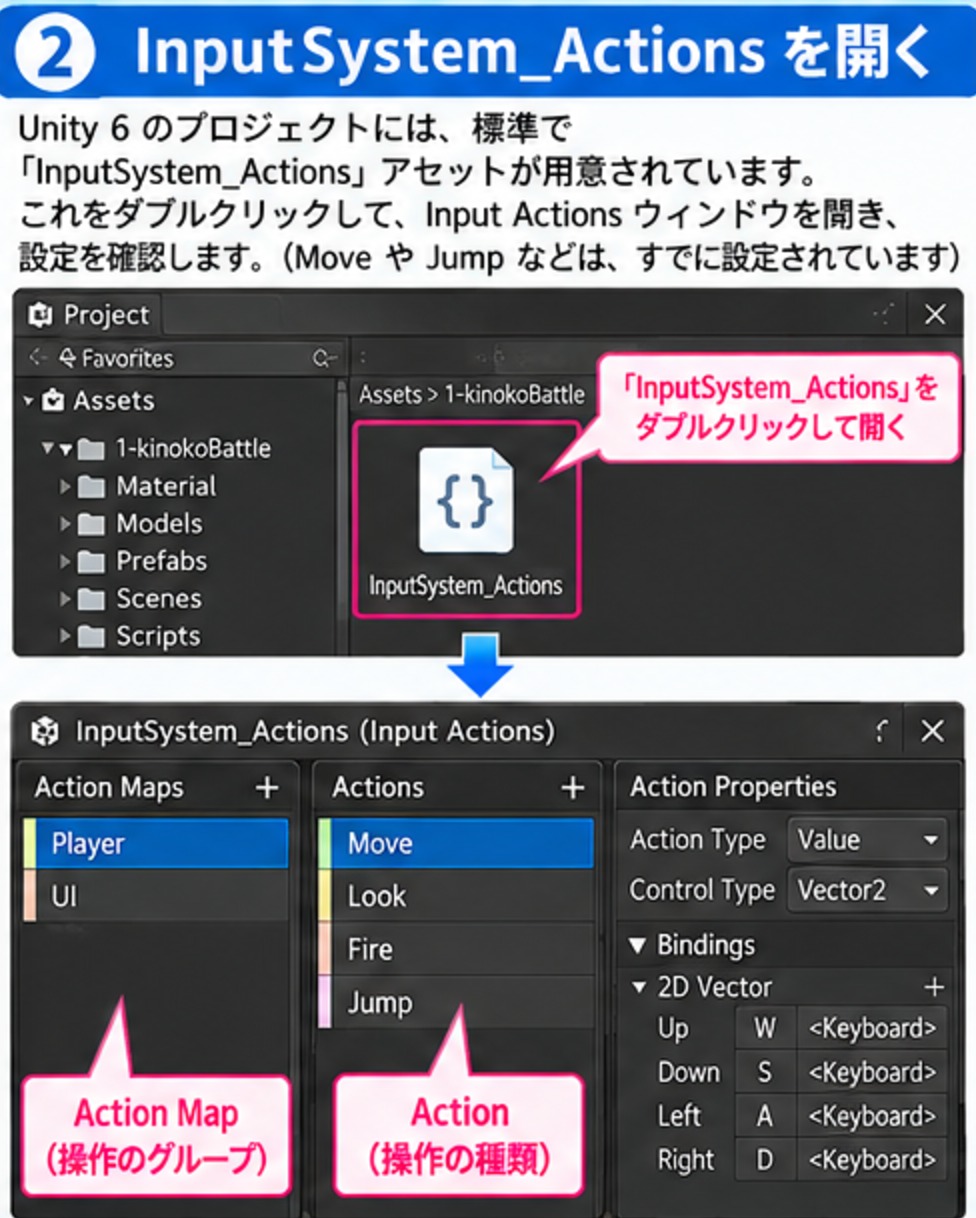This screenshot has width=976, height=1218.
Task: Click the Actions column header
Action: point(378,788)
